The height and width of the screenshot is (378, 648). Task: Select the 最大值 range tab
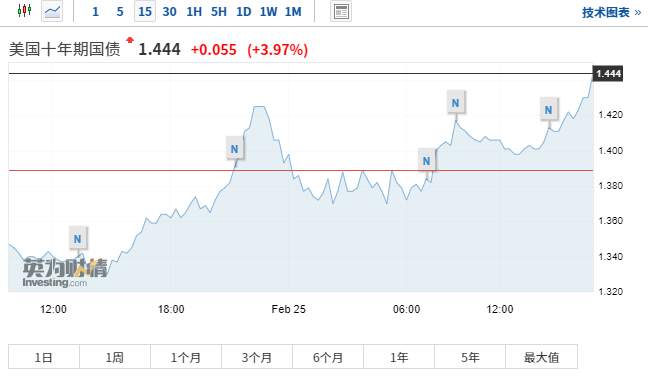point(541,357)
